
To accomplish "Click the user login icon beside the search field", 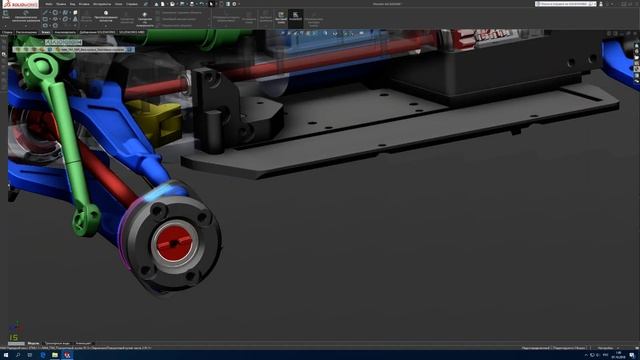I will click(x=601, y=4).
